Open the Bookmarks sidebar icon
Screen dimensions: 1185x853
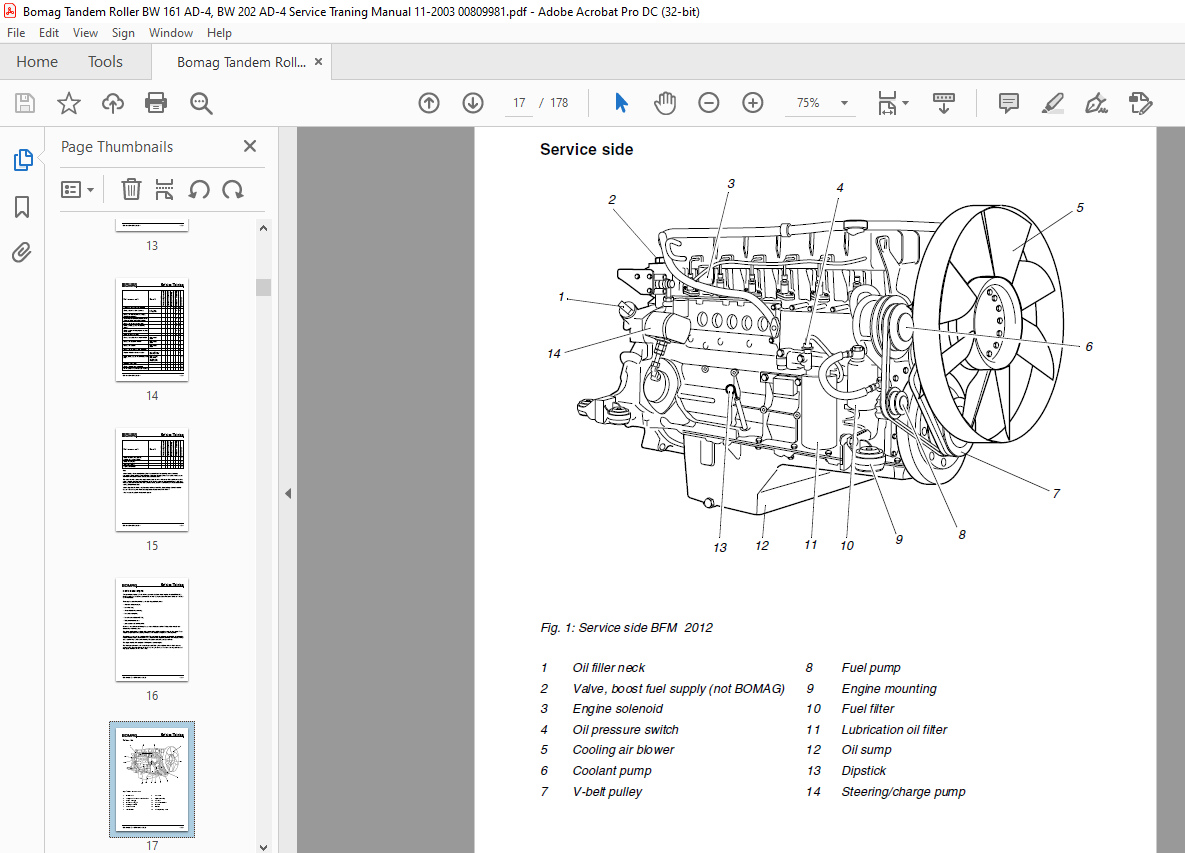click(x=22, y=207)
